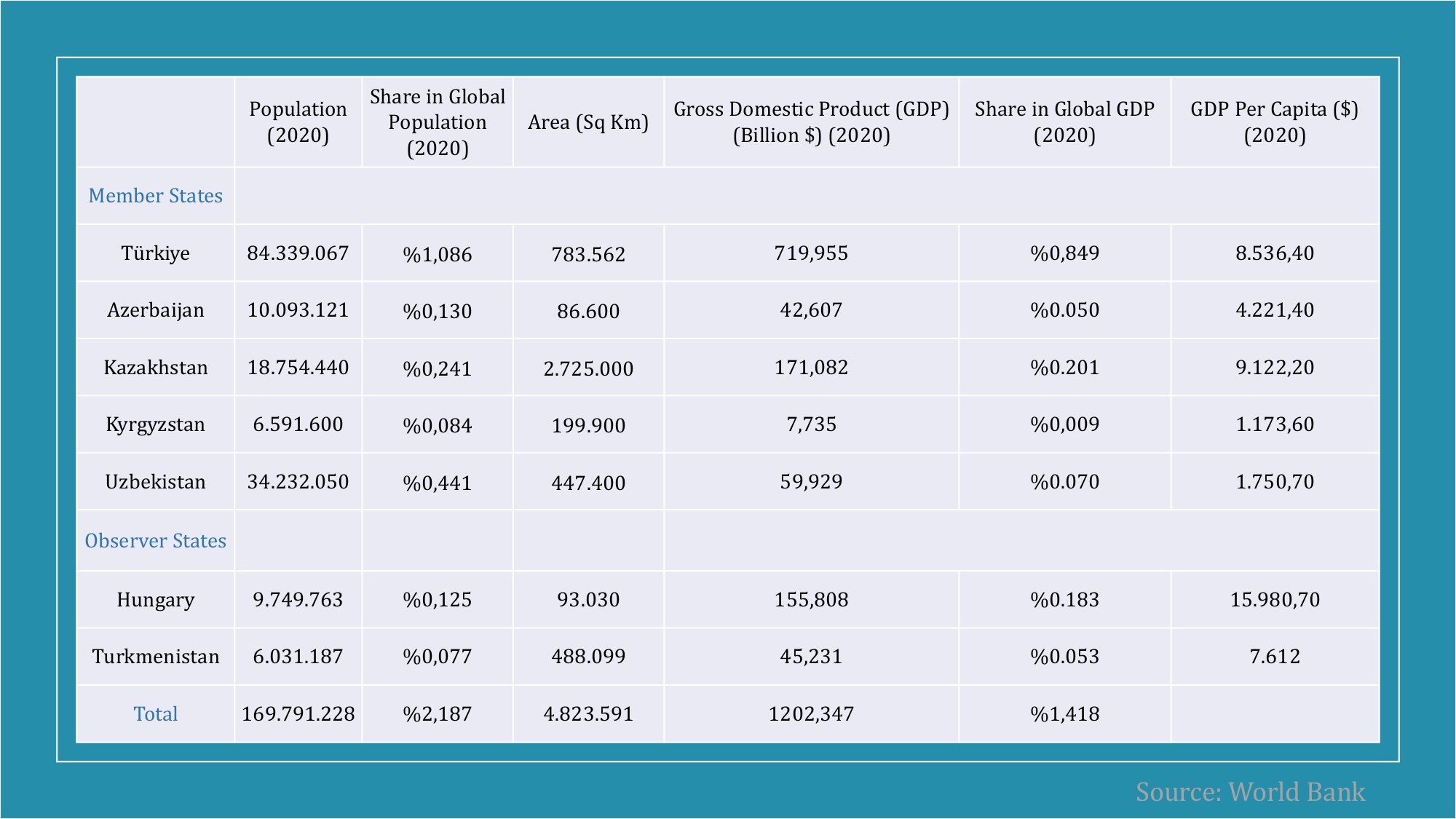
Task: Click the Kyrgyzstan country name
Action: (x=155, y=424)
